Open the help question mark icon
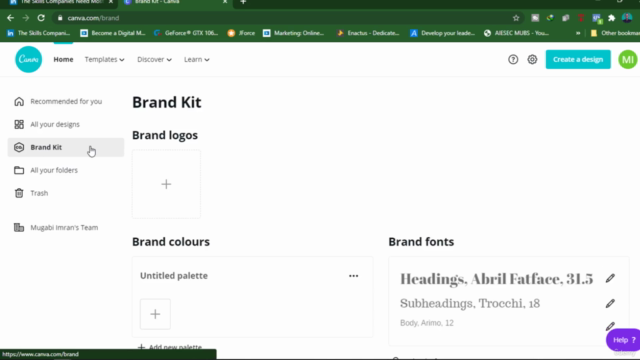 (513, 60)
